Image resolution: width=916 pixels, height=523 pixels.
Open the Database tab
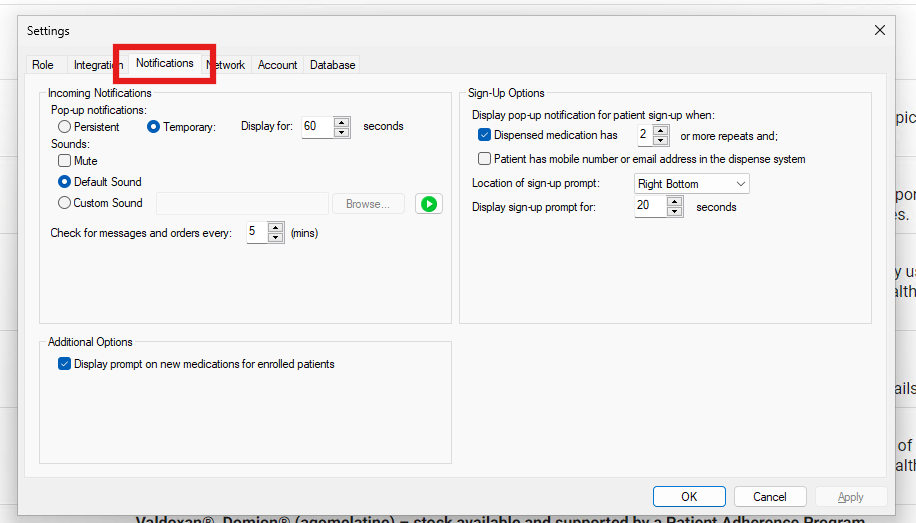coord(332,65)
